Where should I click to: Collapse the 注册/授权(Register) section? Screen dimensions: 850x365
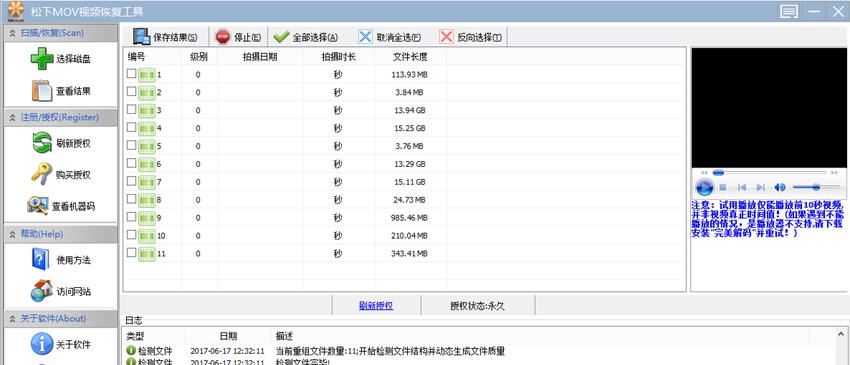[x=12, y=118]
